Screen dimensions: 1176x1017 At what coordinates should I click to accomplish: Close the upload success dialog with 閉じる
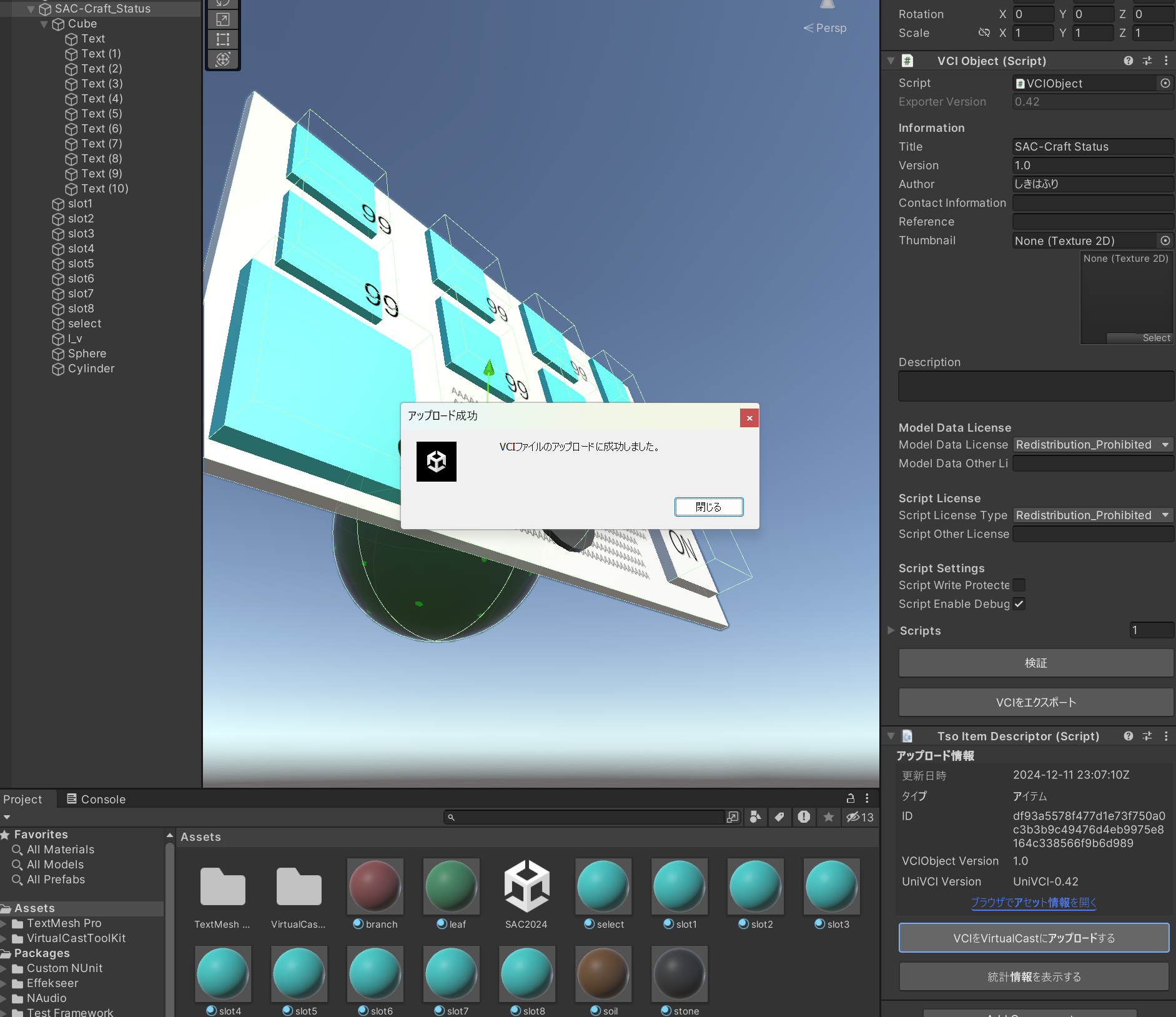coord(709,507)
